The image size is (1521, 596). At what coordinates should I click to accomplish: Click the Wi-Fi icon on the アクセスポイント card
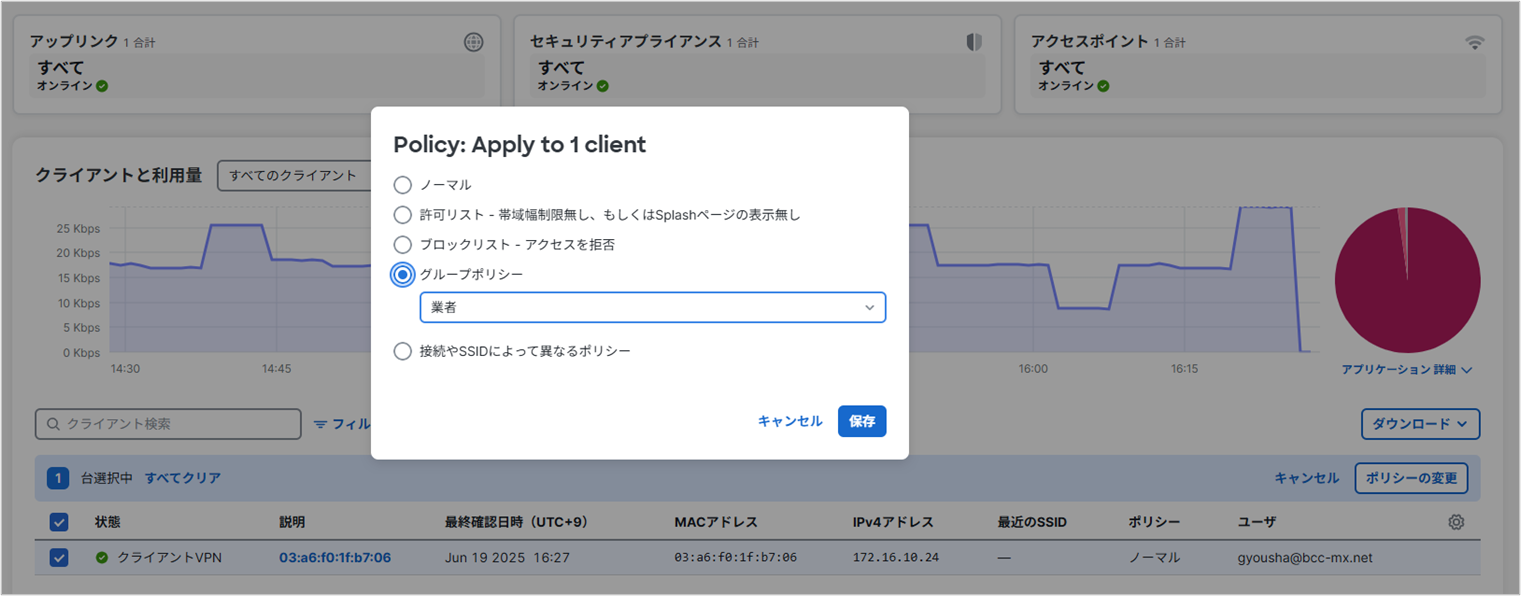pyautogui.click(x=1473, y=41)
